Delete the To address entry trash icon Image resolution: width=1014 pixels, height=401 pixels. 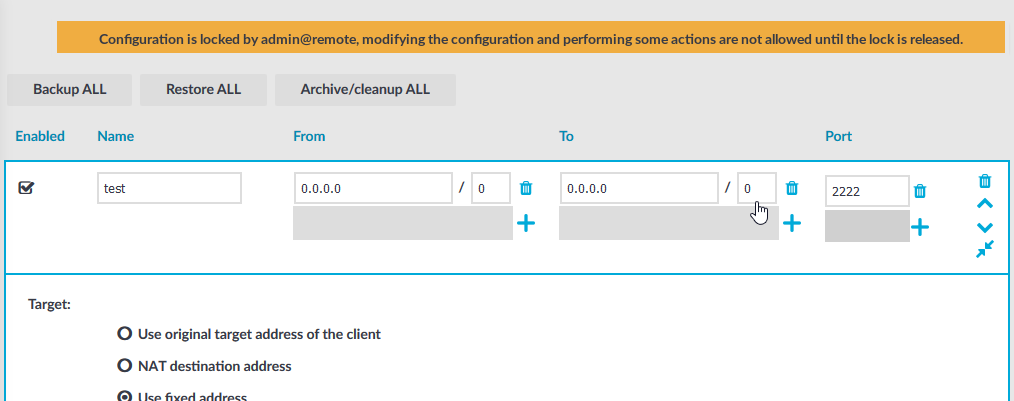pos(792,188)
